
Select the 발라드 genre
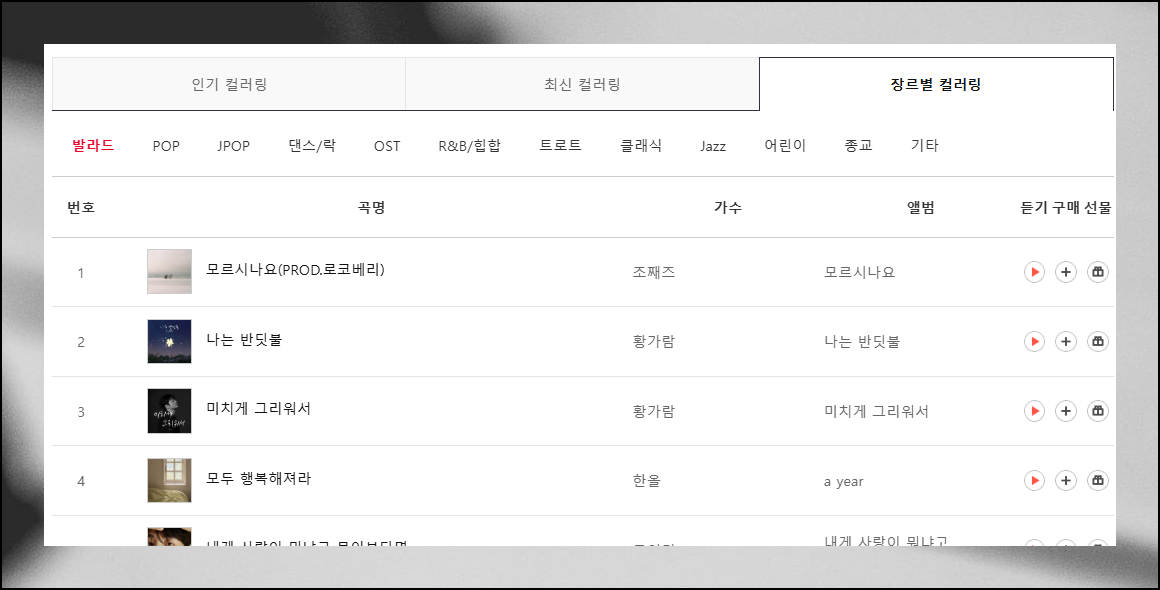click(93, 146)
